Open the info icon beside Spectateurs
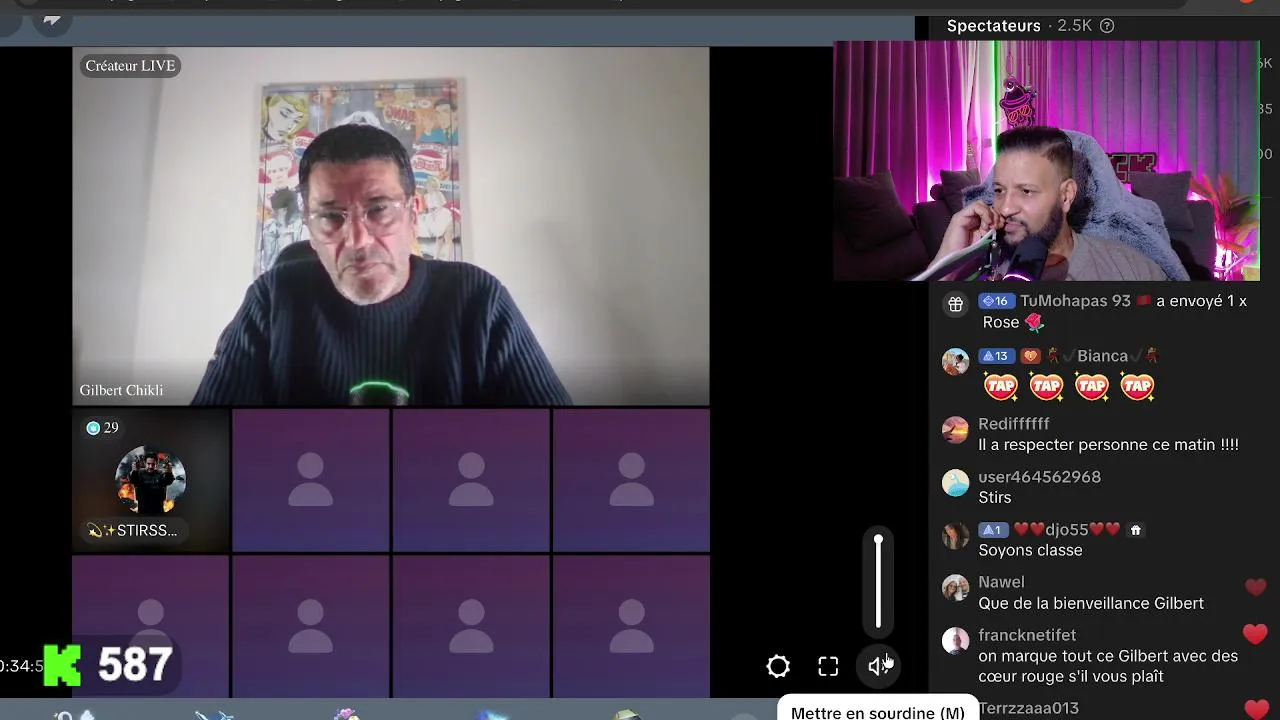This screenshot has width=1280, height=720. tap(1107, 26)
